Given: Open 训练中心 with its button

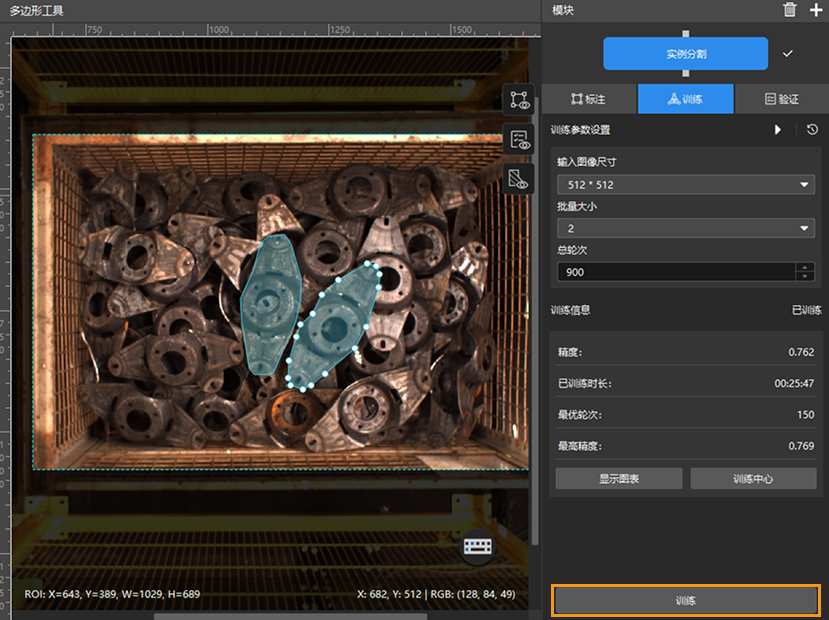Looking at the screenshot, I should pos(755,479).
